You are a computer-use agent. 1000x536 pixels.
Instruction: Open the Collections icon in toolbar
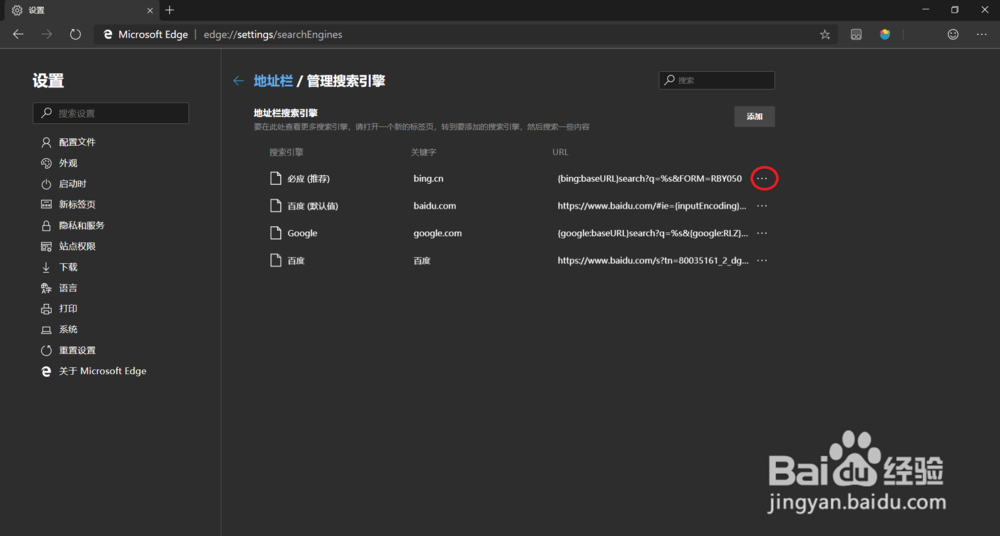click(x=857, y=34)
